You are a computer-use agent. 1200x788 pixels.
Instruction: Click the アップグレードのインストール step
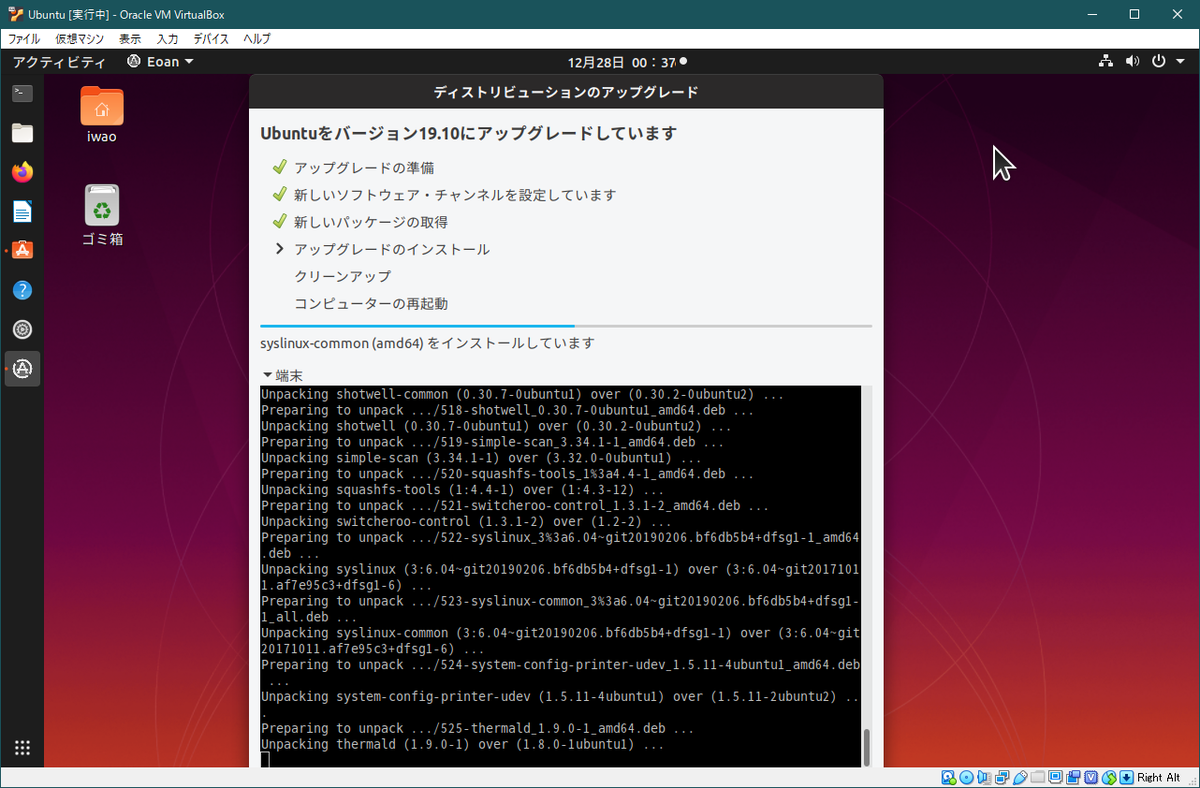[392, 249]
